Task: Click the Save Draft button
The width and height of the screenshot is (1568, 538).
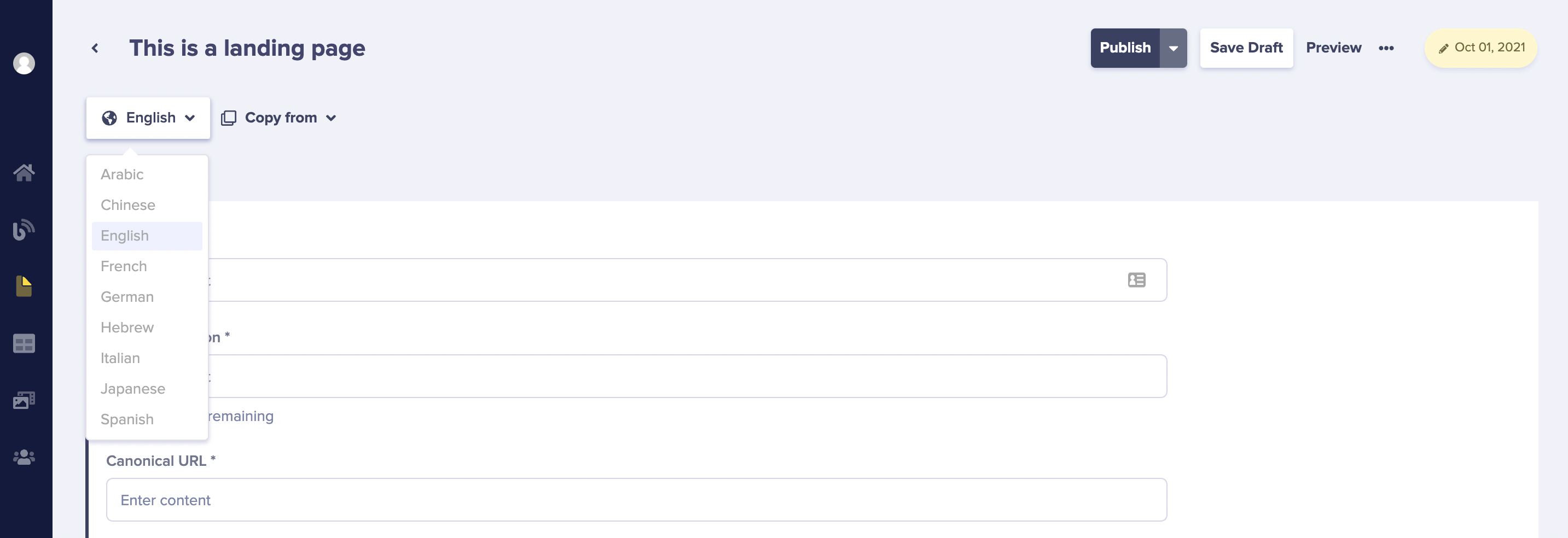Action: click(x=1246, y=48)
